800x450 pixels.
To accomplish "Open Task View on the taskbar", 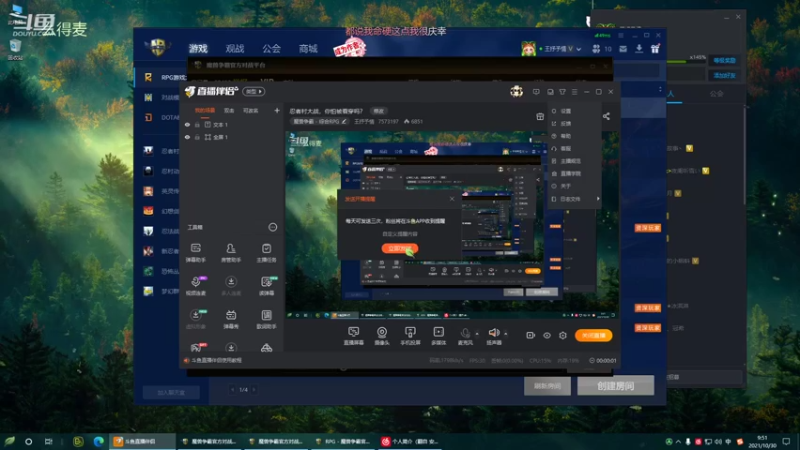I will coord(48,441).
